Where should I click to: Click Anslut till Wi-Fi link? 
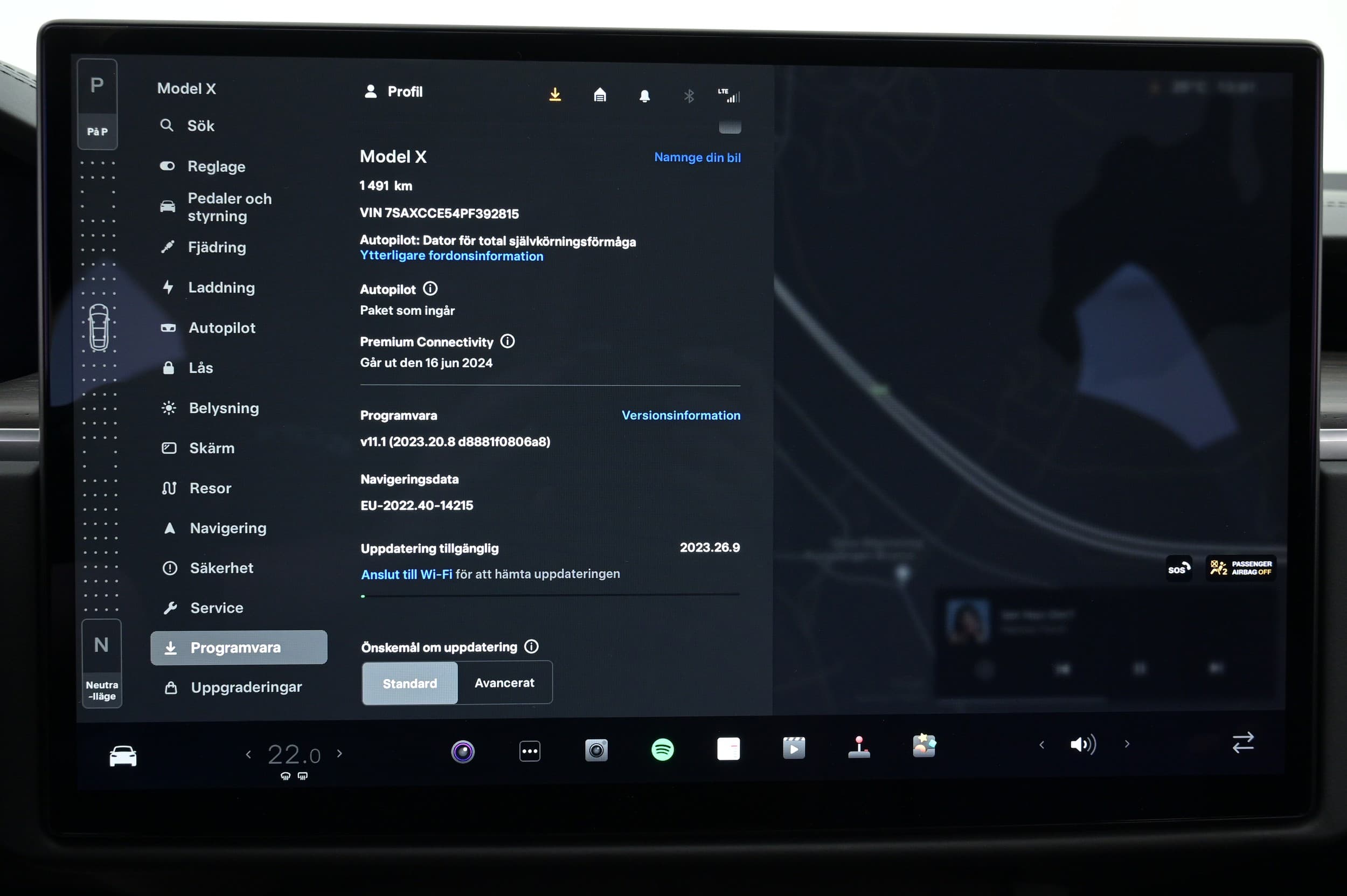pos(406,574)
